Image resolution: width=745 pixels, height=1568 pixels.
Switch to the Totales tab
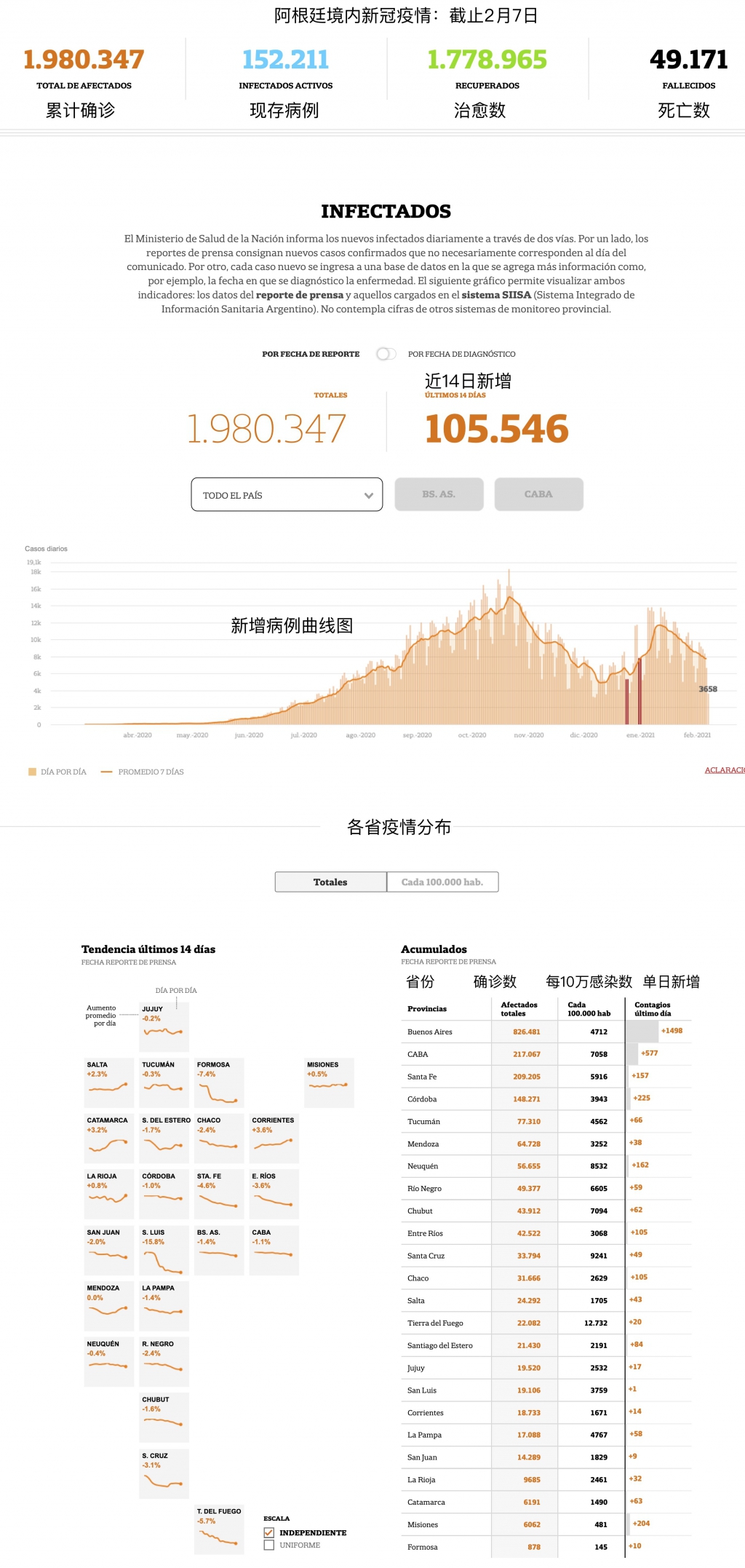pos(330,882)
